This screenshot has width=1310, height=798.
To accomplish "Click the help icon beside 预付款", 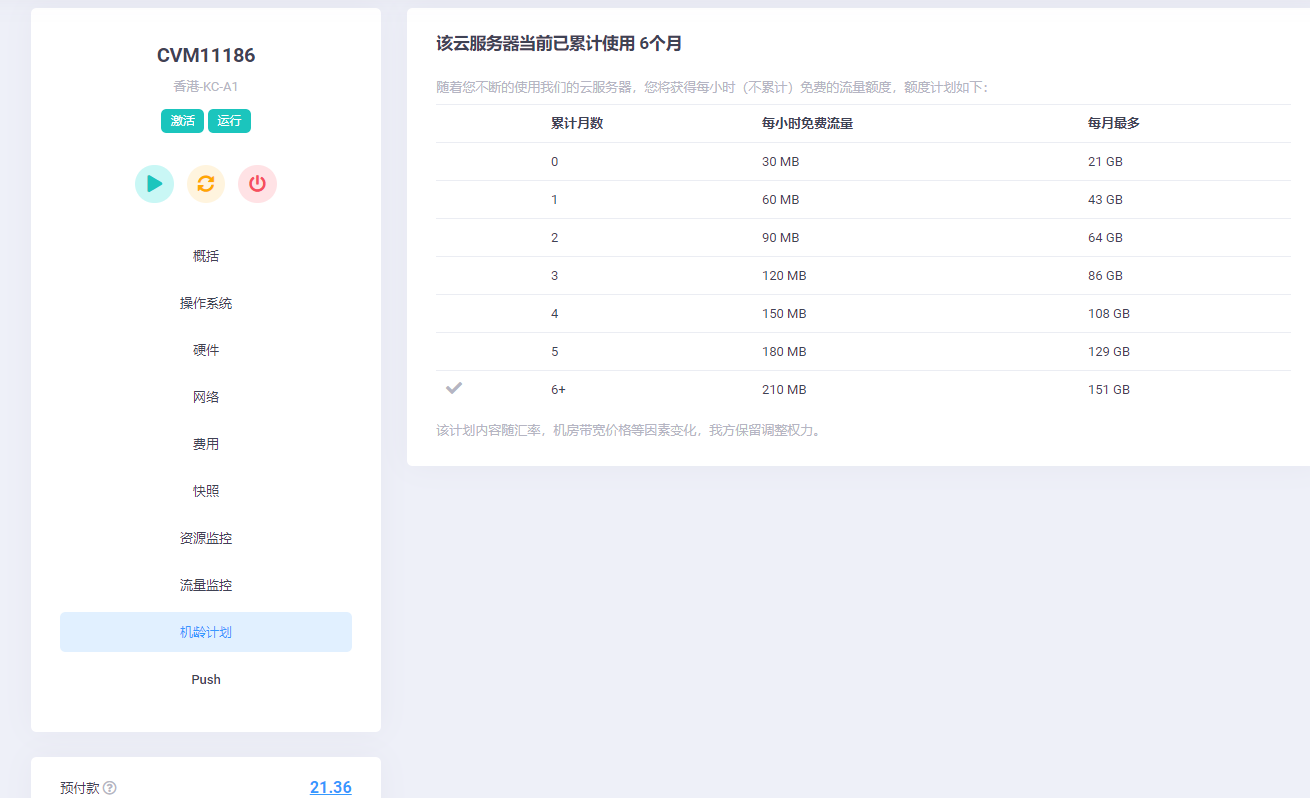I will (110, 788).
